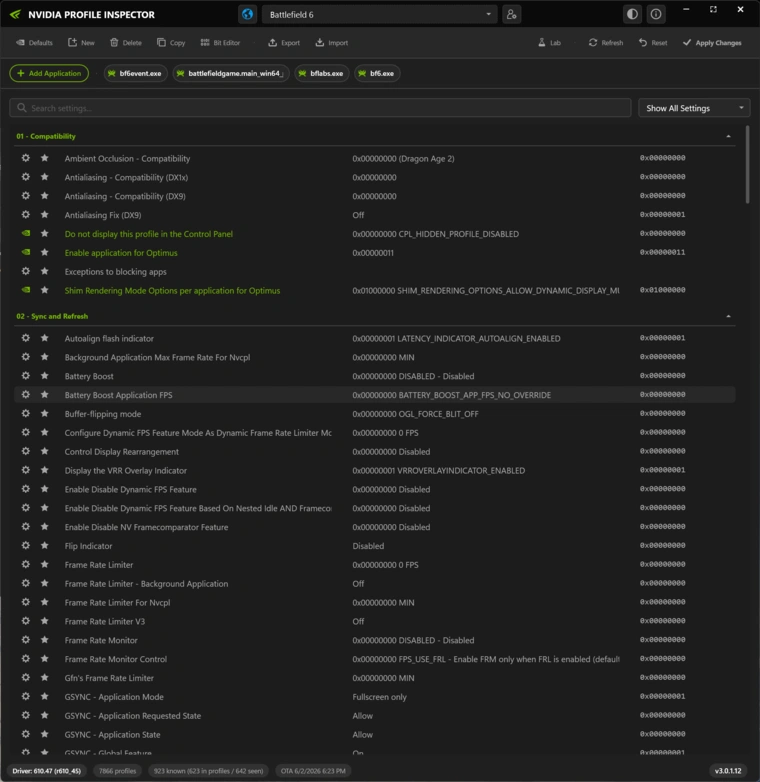The image size is (760, 782).
Task: Export the profile
Action: tap(284, 43)
